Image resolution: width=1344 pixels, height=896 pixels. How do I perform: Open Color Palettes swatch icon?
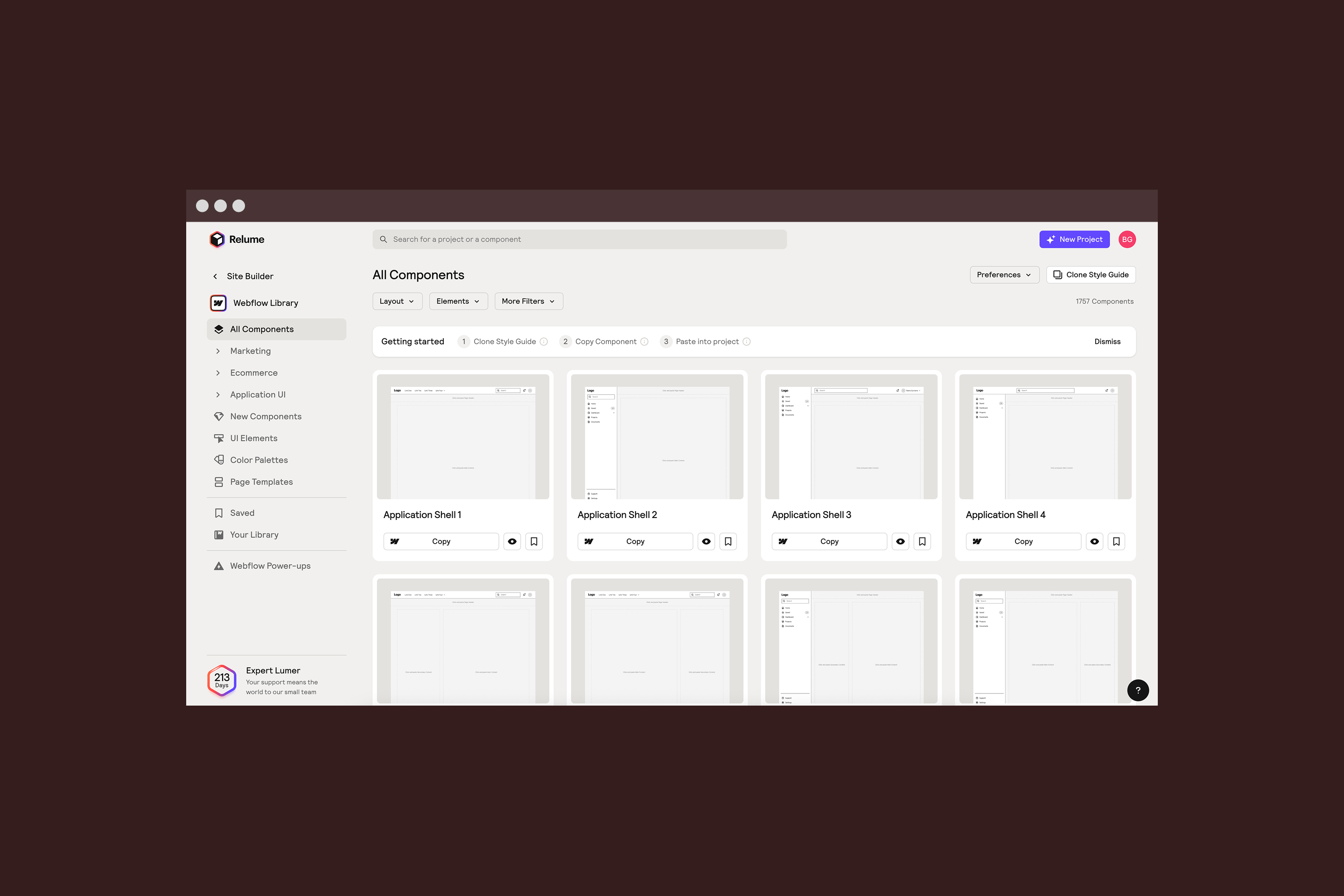point(218,460)
